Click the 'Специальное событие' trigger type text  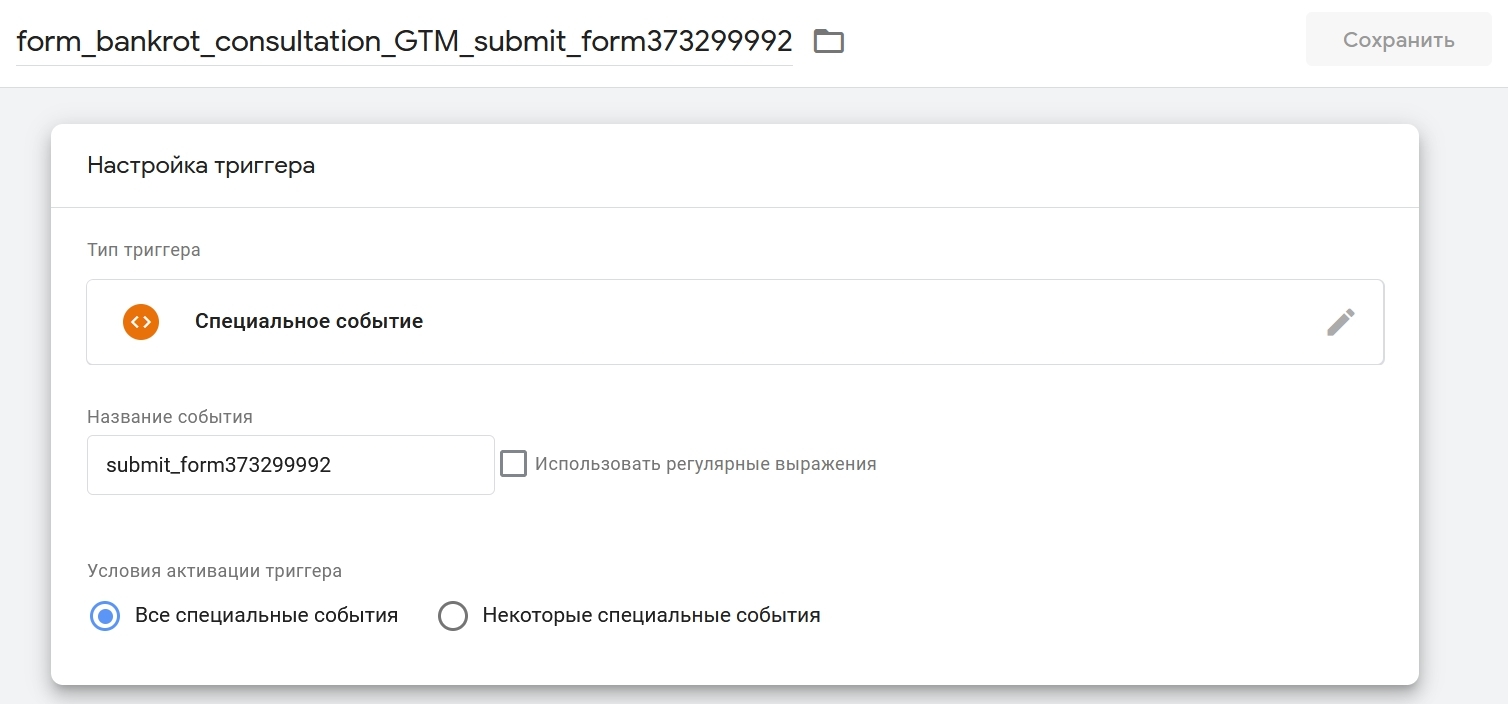[x=309, y=322]
